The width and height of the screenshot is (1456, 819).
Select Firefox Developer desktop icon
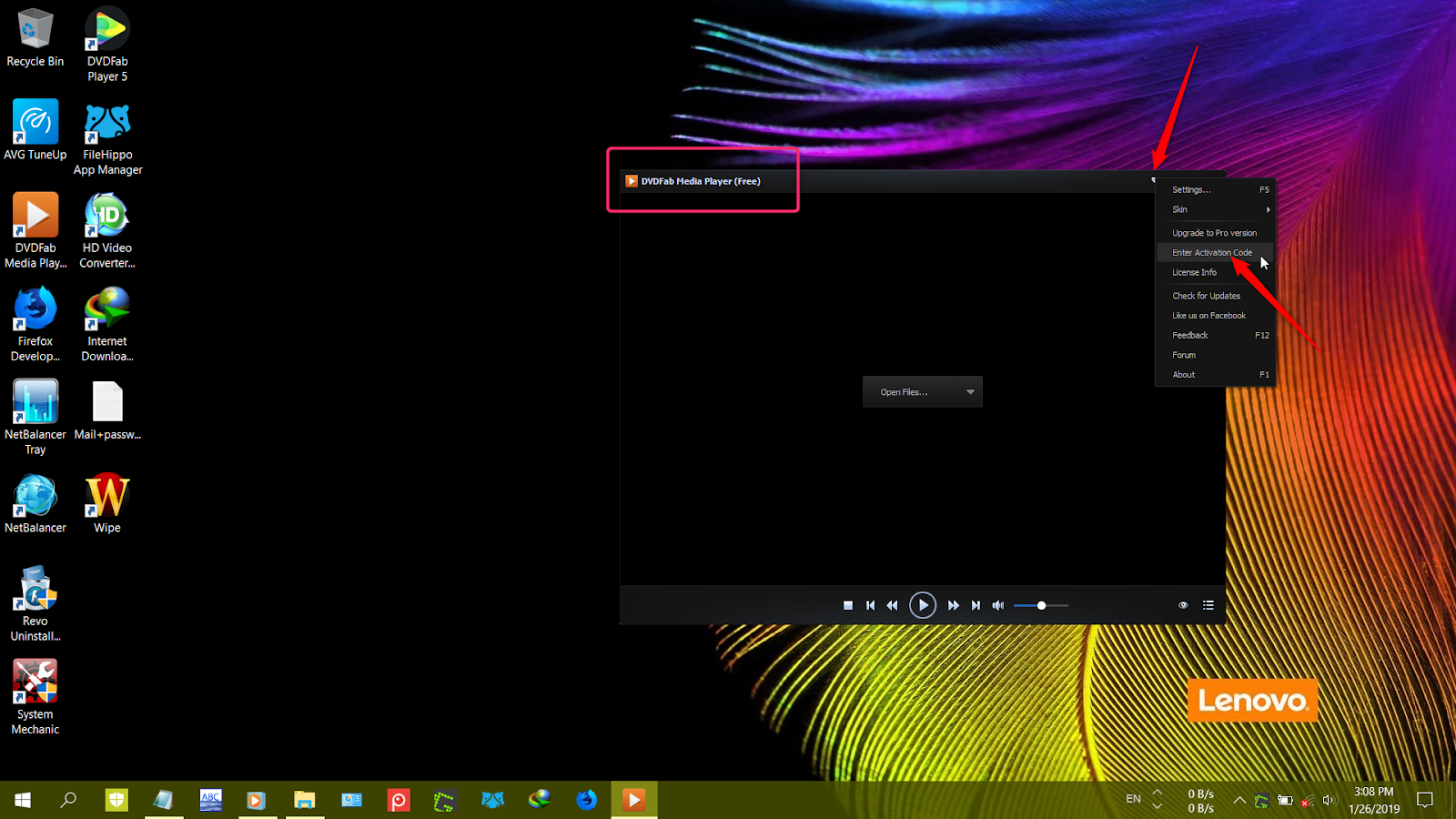(35, 324)
